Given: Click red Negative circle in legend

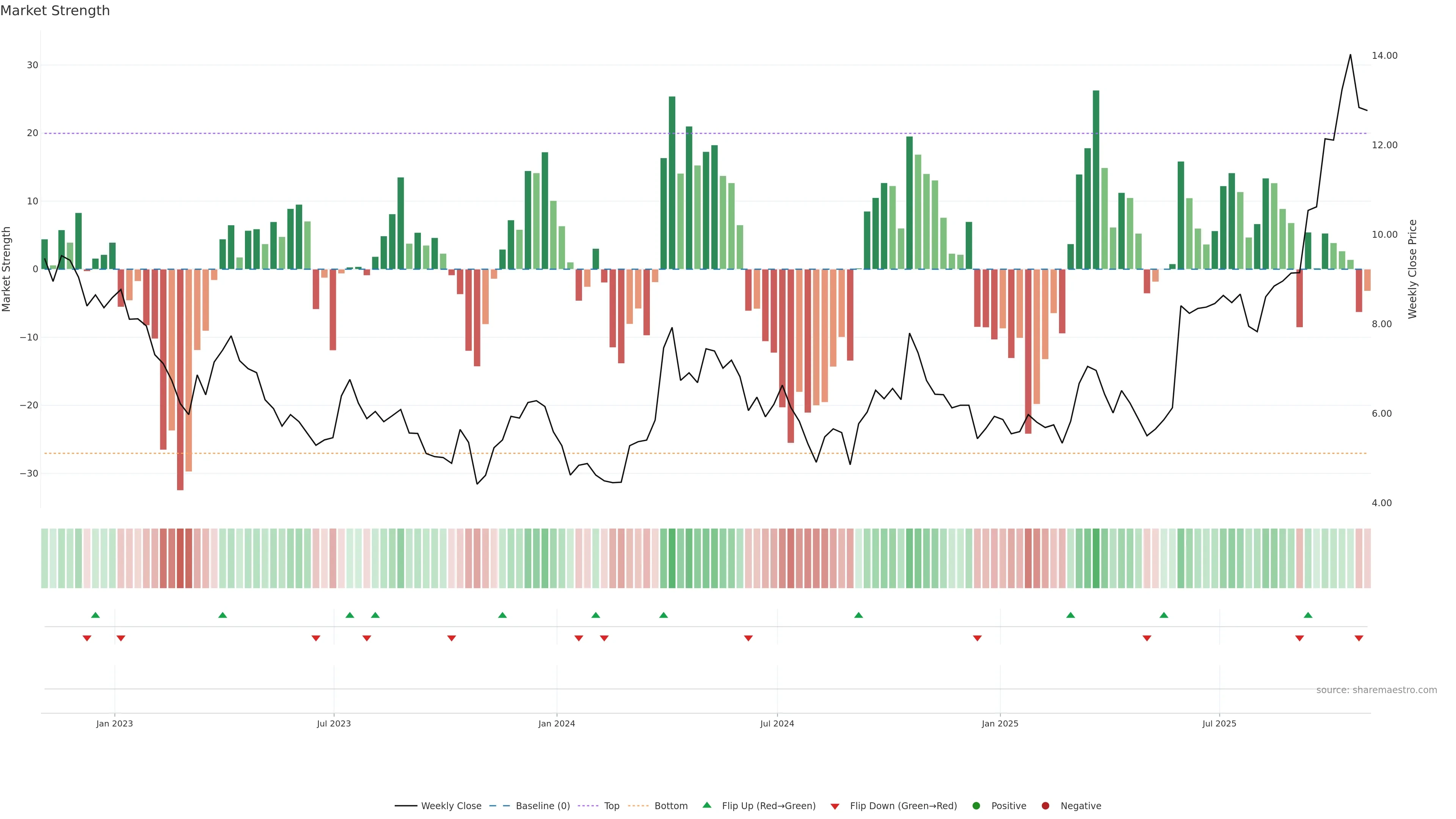Looking at the screenshot, I should pos(1045,806).
